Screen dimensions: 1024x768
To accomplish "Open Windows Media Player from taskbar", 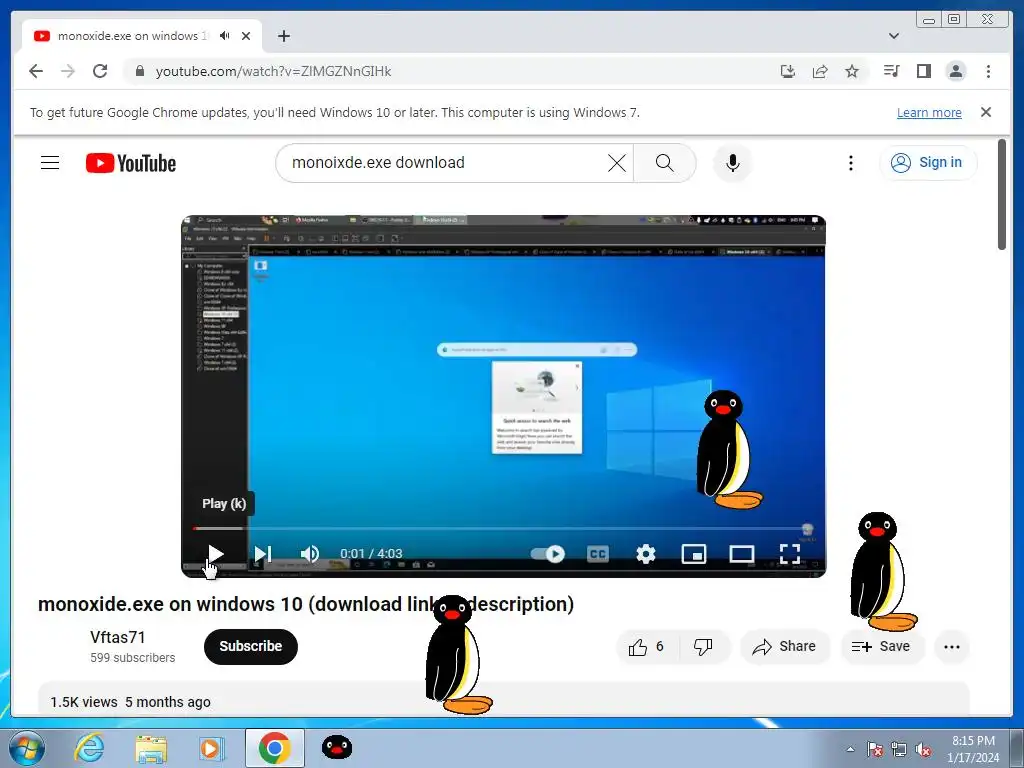I will pos(212,748).
